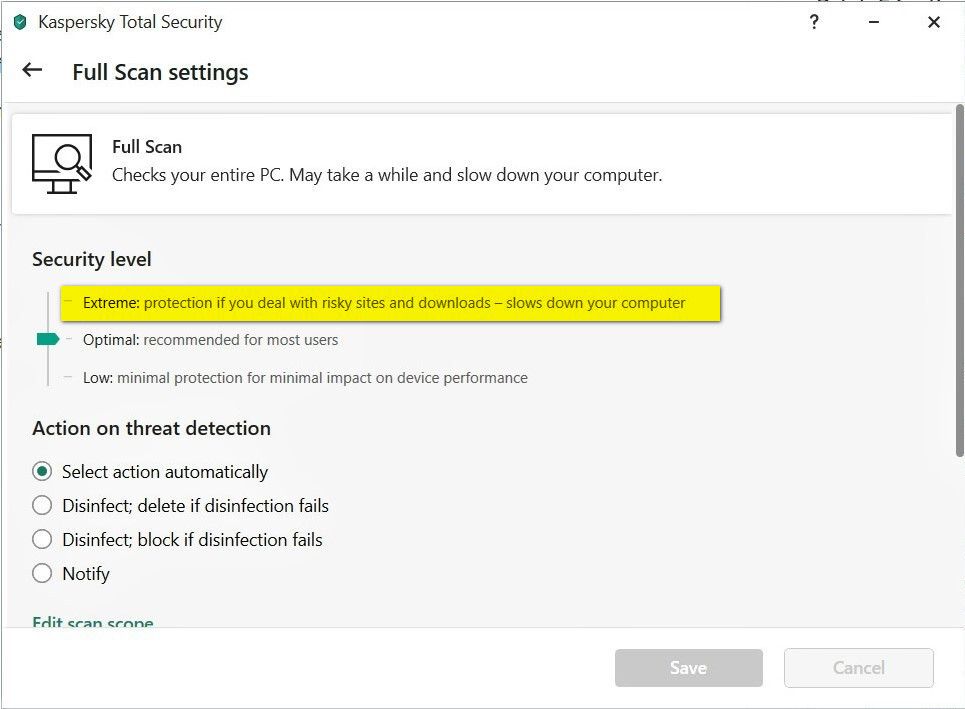Click the green security level slider handle
The height and width of the screenshot is (709, 965).
(47, 340)
